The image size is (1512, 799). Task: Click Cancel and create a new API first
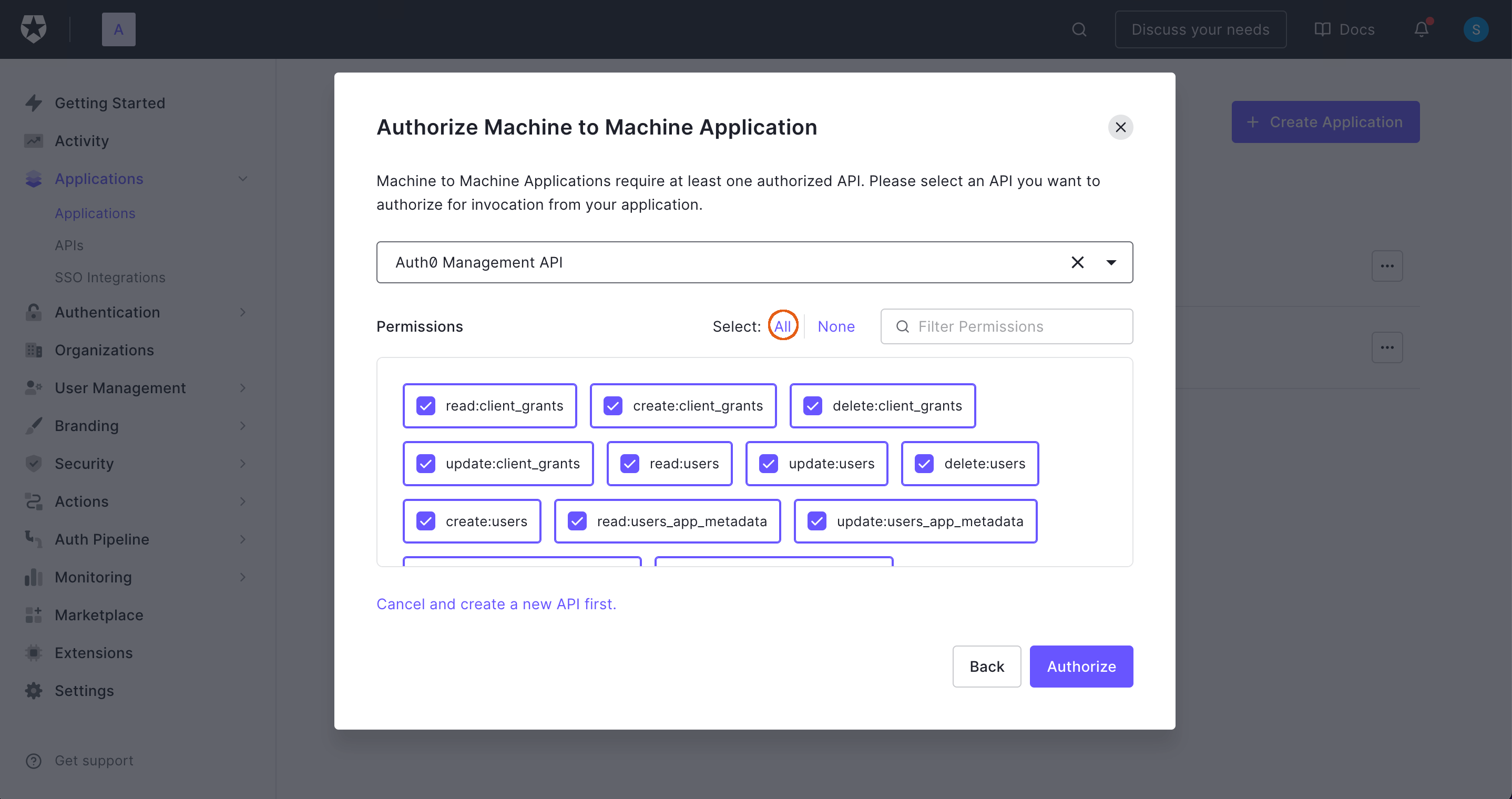coord(496,604)
